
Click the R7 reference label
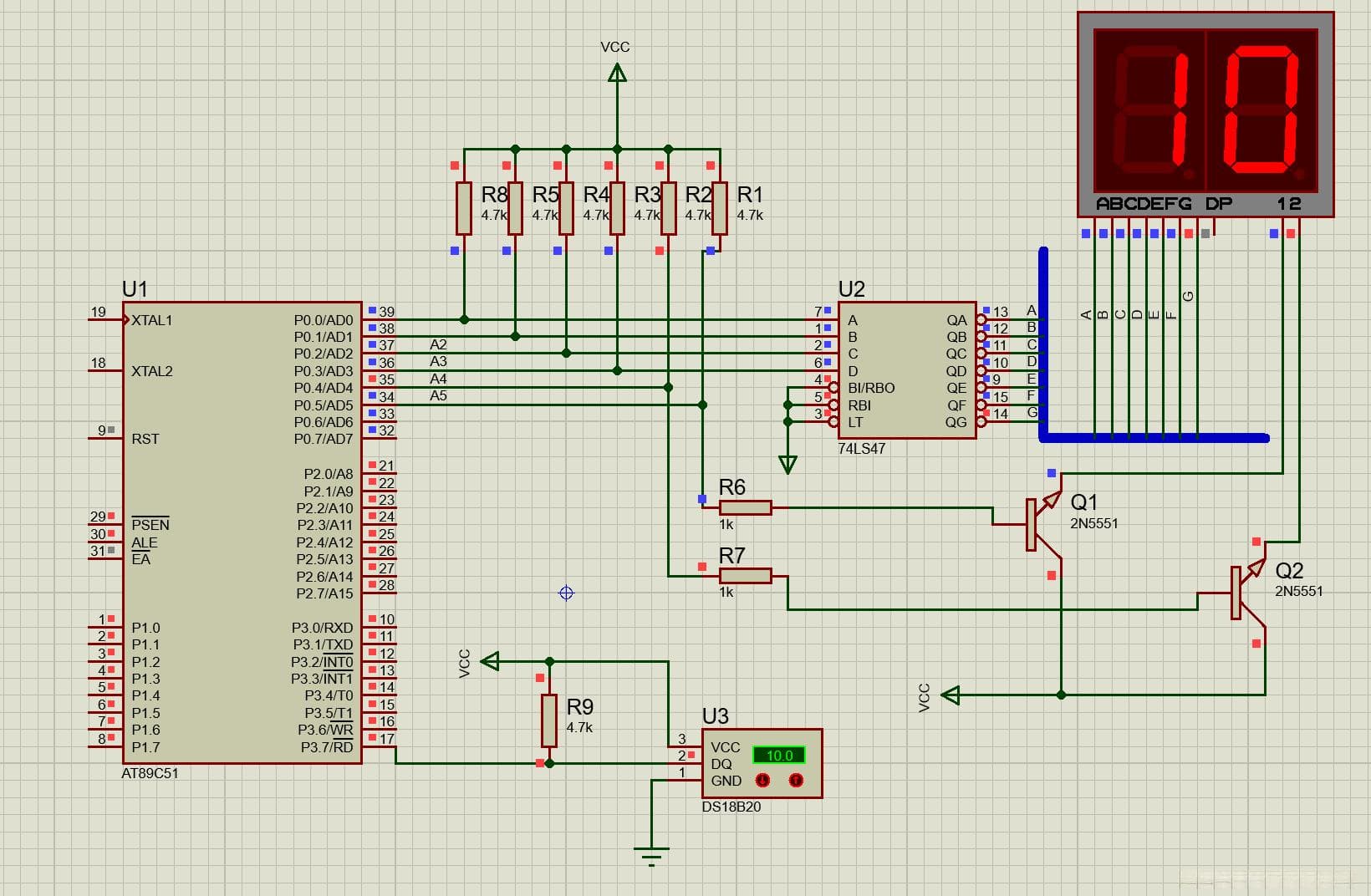click(731, 556)
